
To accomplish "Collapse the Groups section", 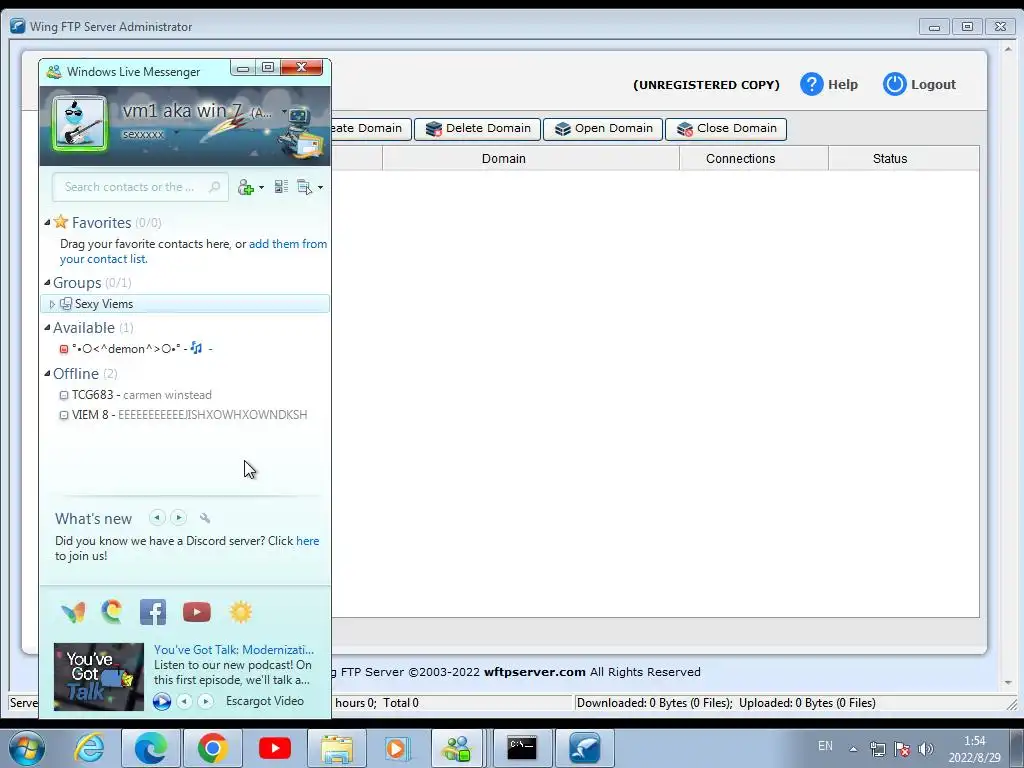I will pos(47,283).
